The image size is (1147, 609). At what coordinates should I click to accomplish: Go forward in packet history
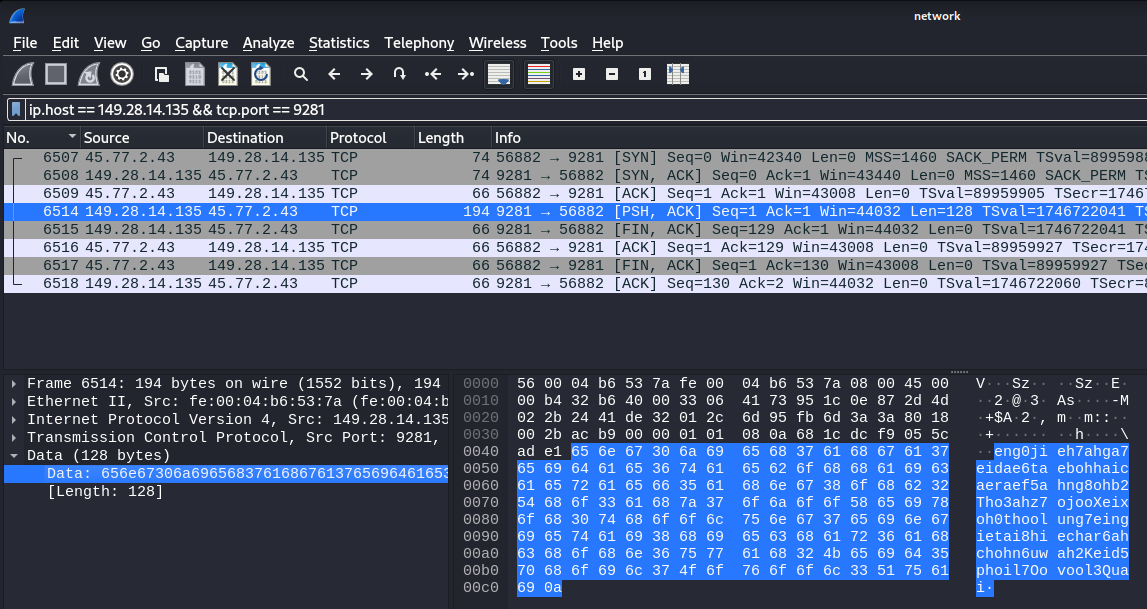tap(366, 74)
